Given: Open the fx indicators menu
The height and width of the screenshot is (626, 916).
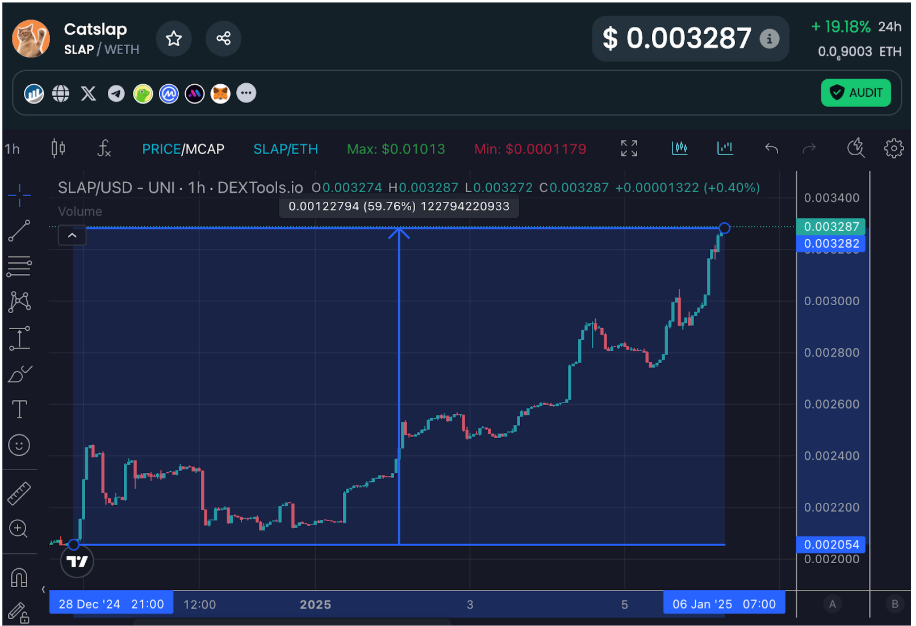Looking at the screenshot, I should point(104,149).
